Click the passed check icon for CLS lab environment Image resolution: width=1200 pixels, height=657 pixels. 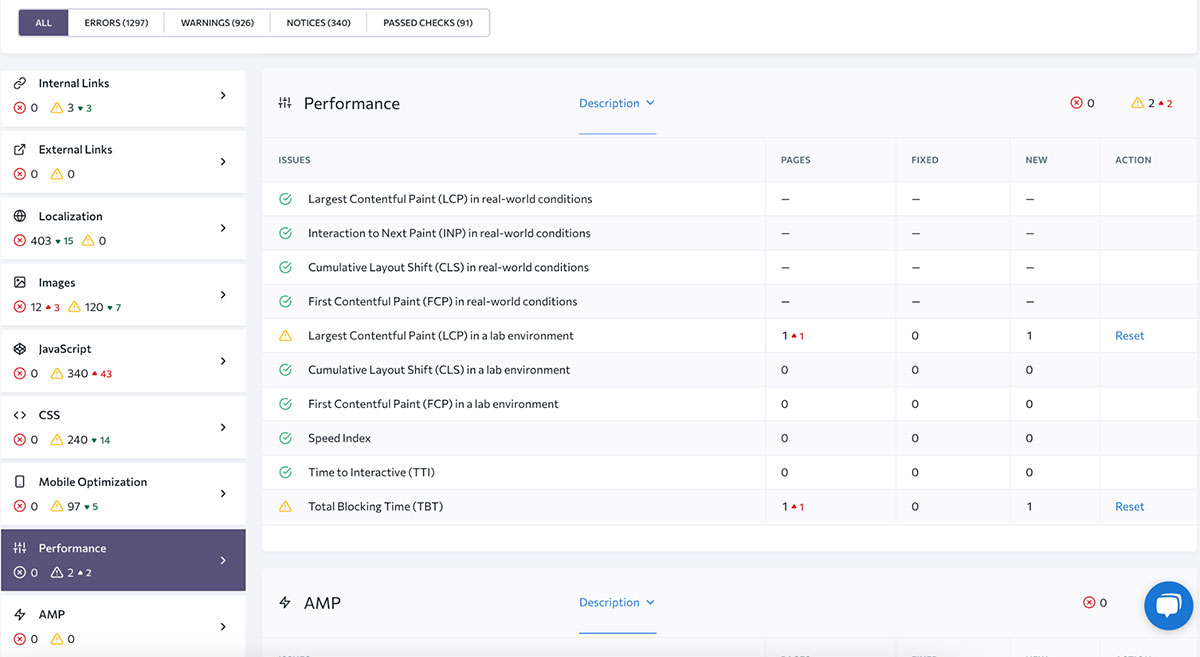coord(285,370)
